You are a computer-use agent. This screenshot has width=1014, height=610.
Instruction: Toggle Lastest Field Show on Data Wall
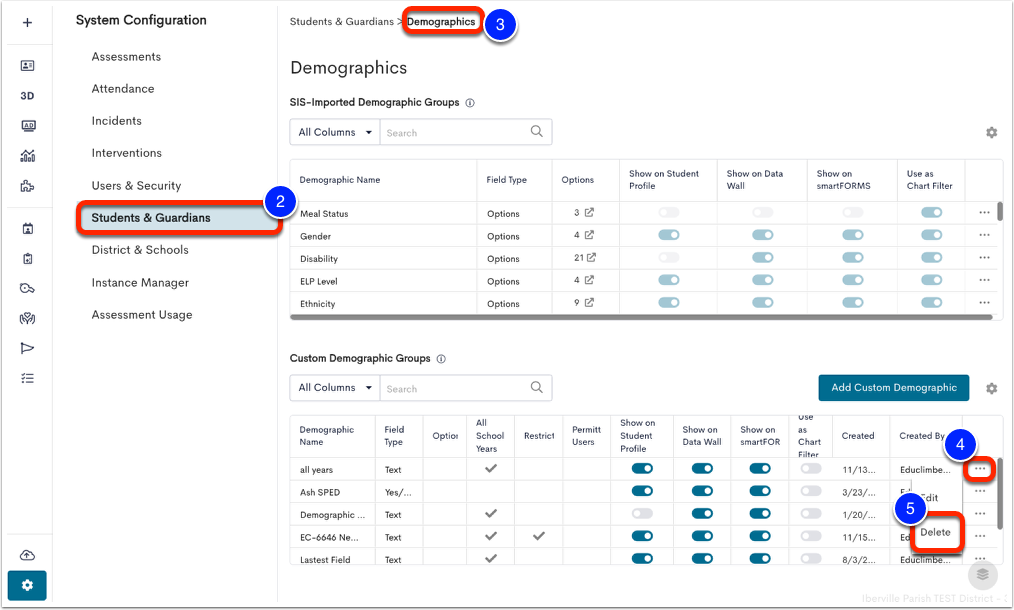(x=702, y=558)
